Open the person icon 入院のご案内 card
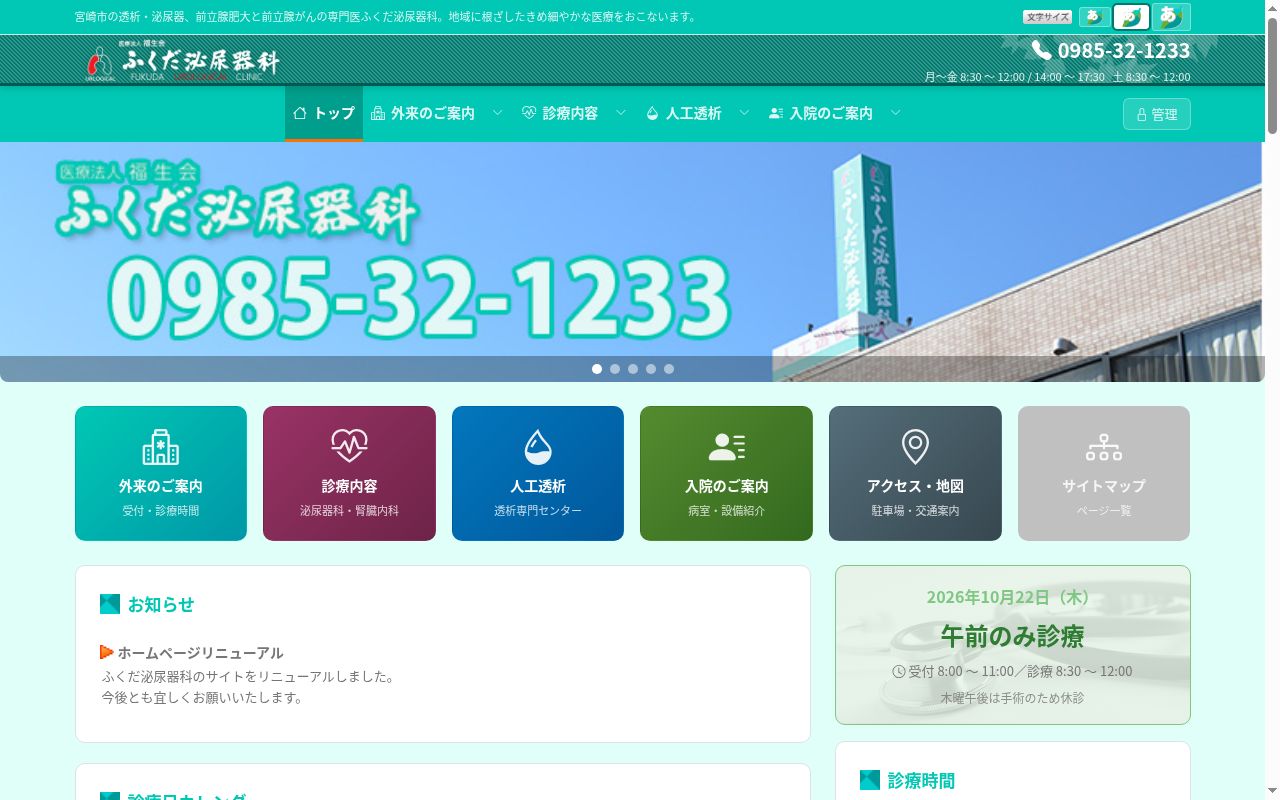 726,473
